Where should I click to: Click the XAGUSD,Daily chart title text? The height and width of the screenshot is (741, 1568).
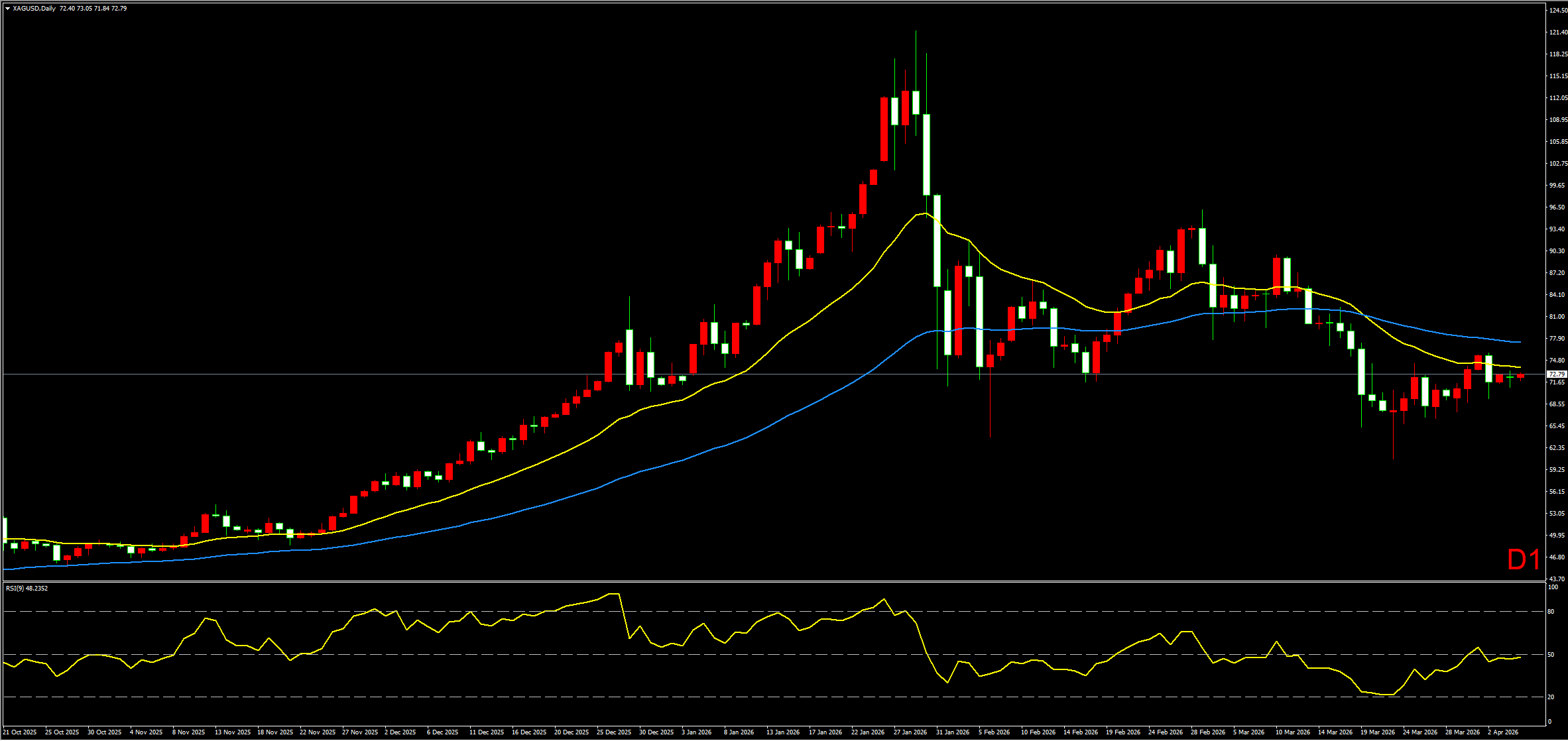coord(34,9)
